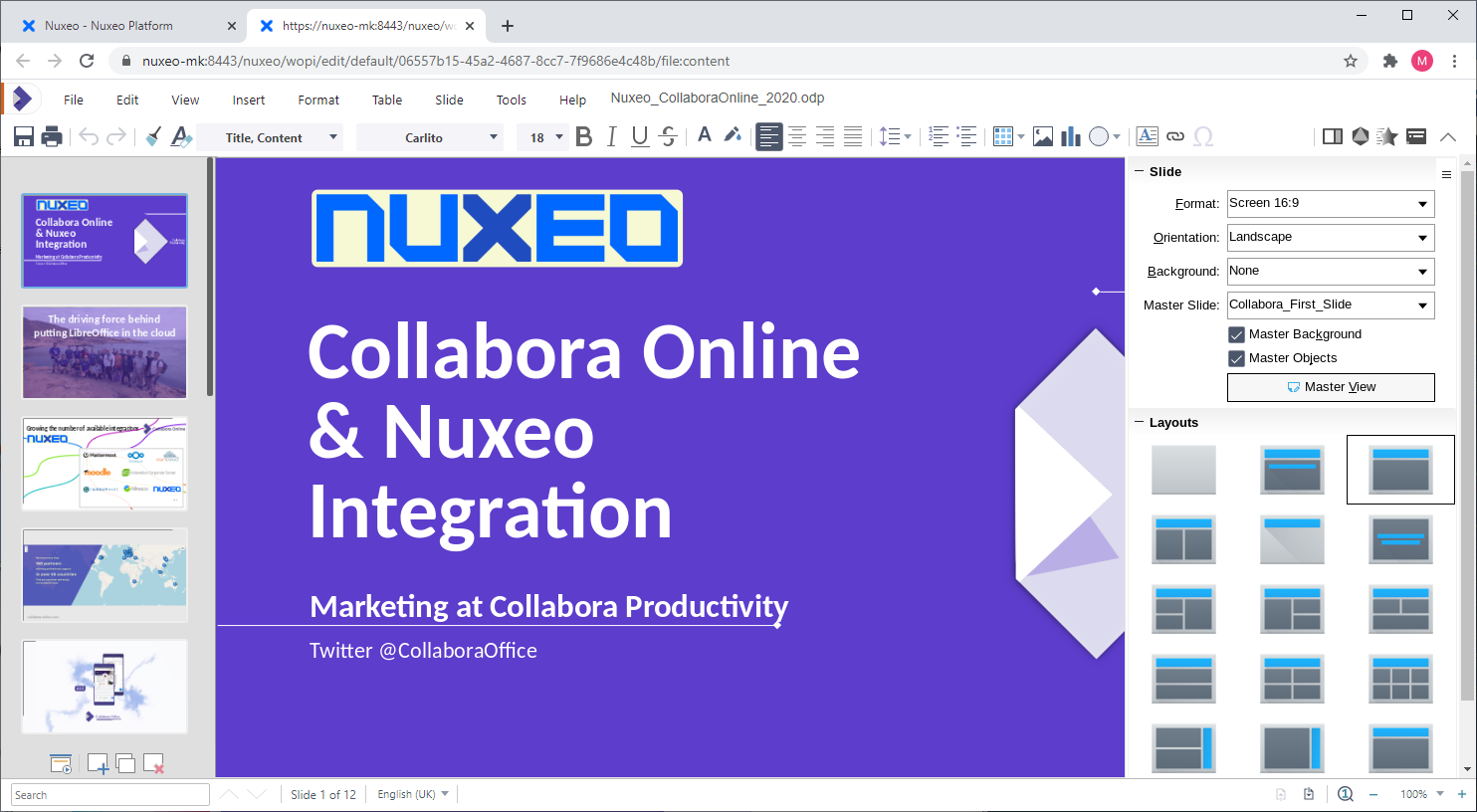This screenshot has height=812, width=1477.
Task: Select Center paragraph alignment
Action: [x=797, y=137]
